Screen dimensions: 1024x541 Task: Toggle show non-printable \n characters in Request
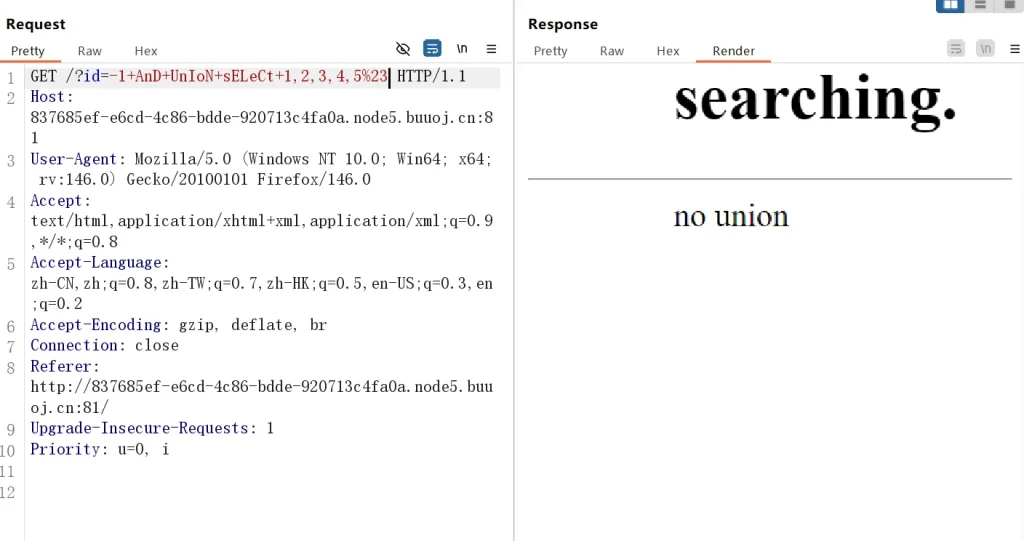[x=462, y=48]
